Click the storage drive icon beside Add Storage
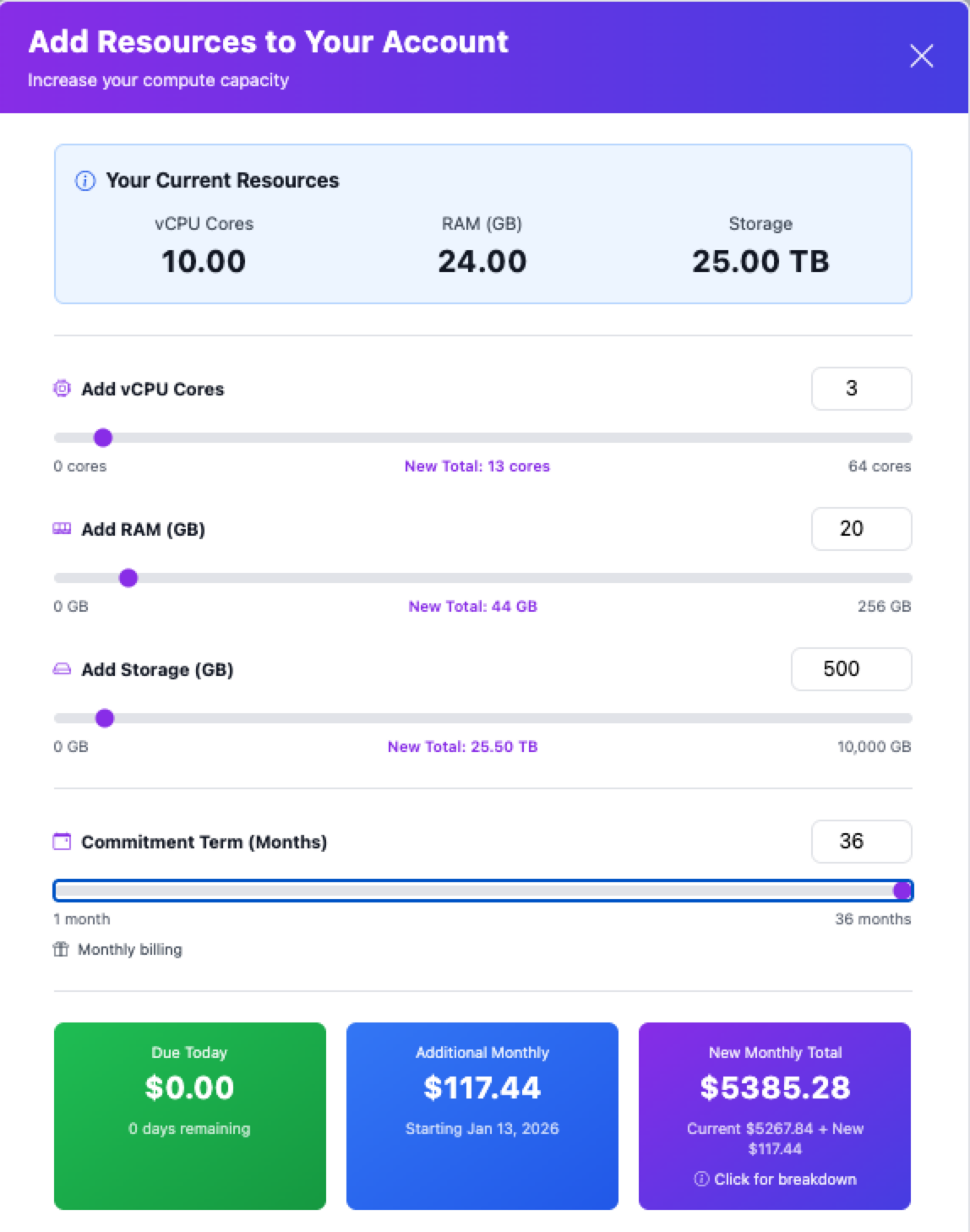The height and width of the screenshot is (1232, 970). 61,668
